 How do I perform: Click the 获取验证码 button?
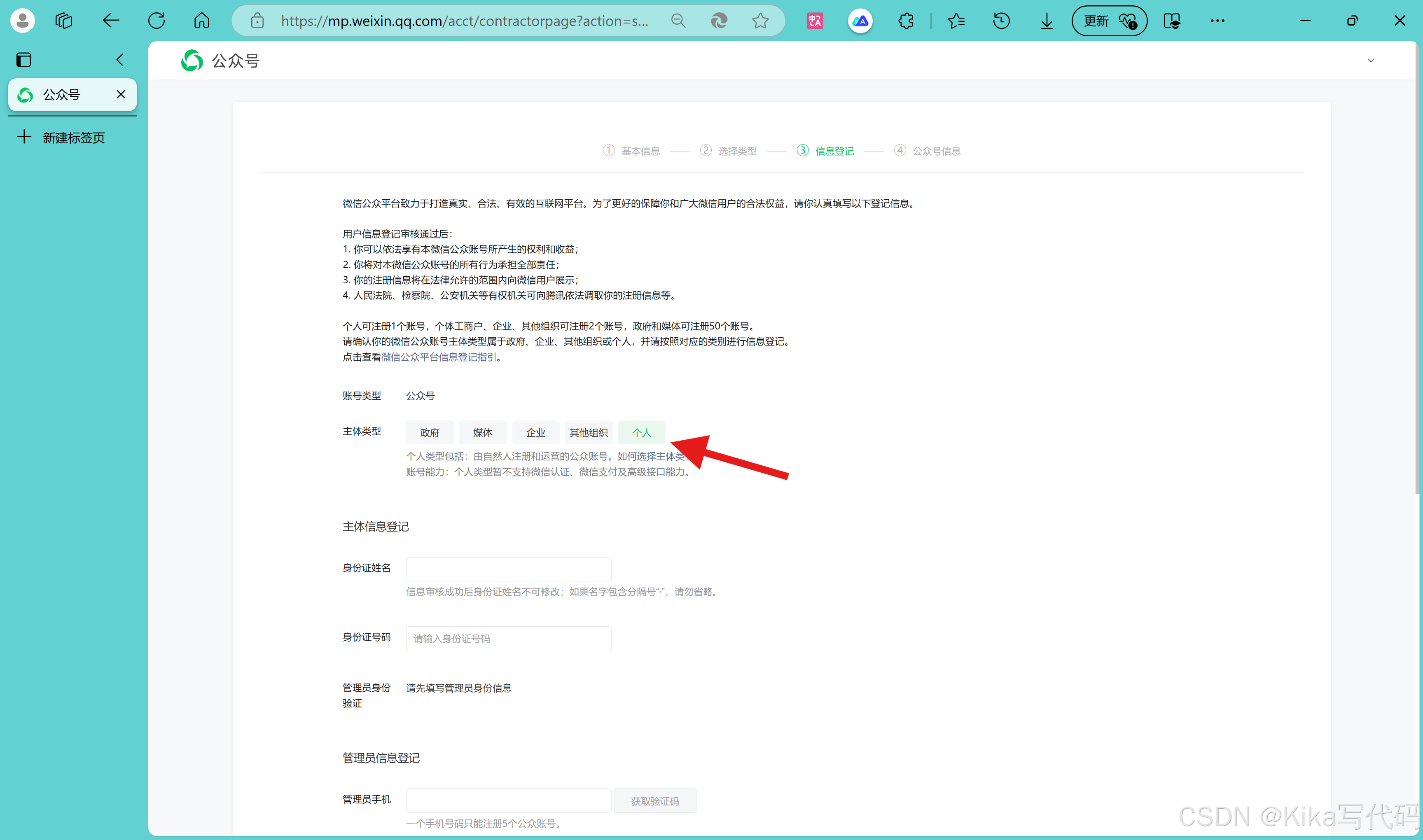655,801
